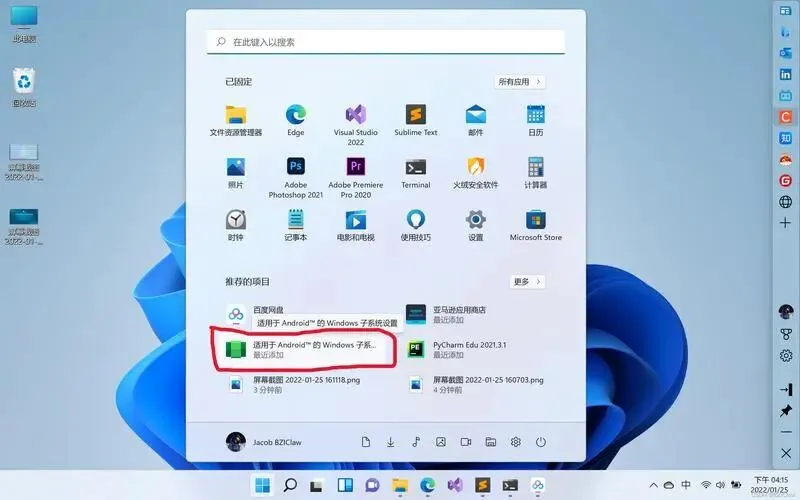
Task: Click the Windows Start button on taskbar
Action: click(263, 485)
